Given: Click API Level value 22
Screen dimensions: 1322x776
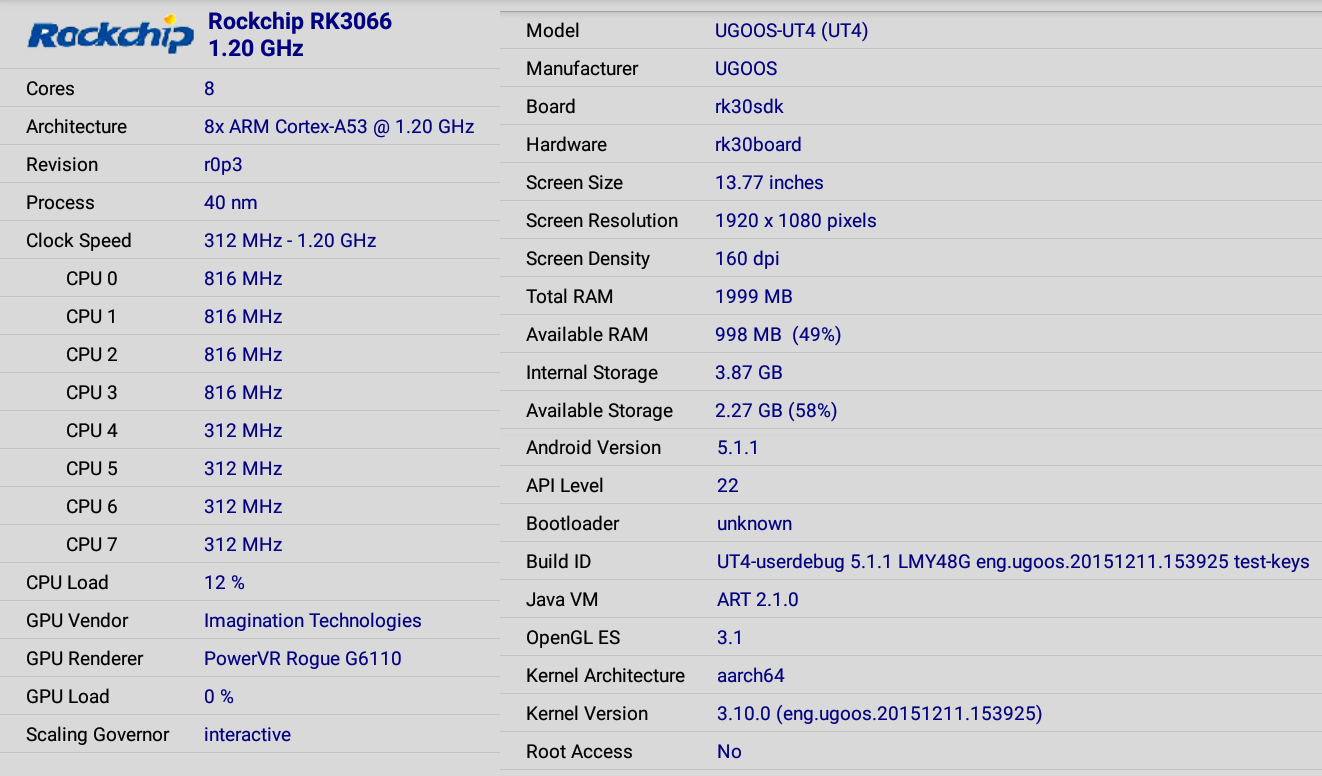Looking at the screenshot, I should (x=728, y=485).
